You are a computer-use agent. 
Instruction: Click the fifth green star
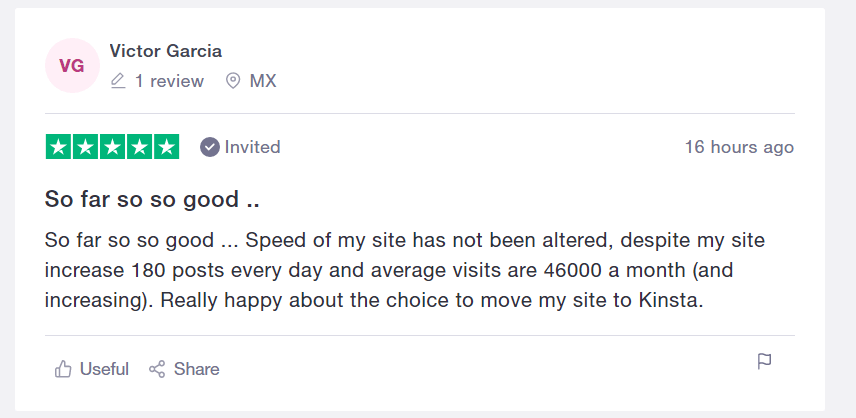(167, 147)
